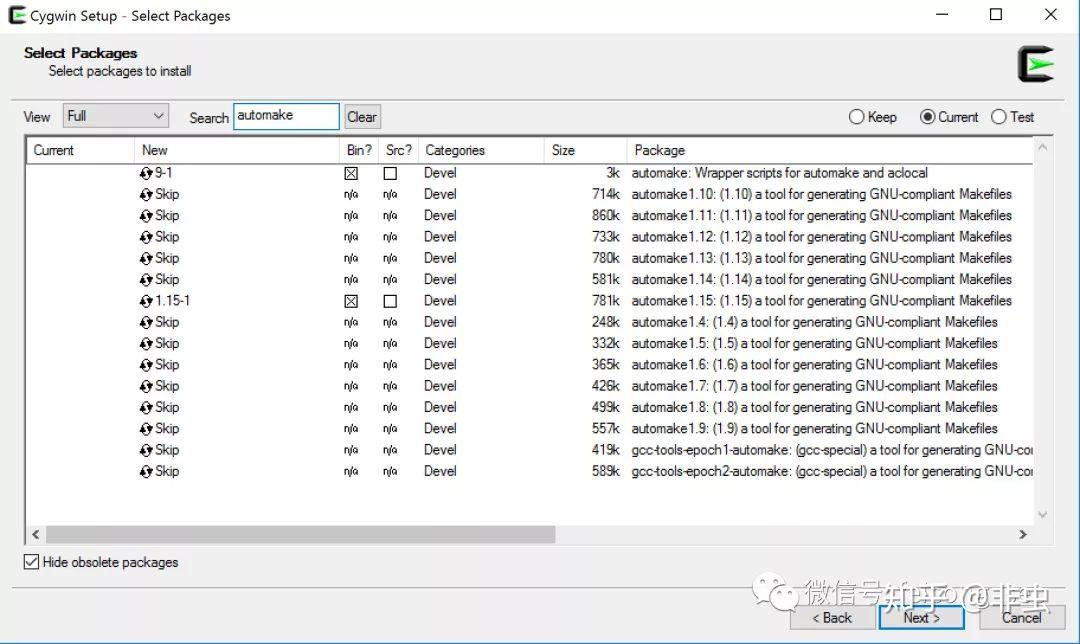Click the Src? column header
The height and width of the screenshot is (644, 1080).
[399, 150]
